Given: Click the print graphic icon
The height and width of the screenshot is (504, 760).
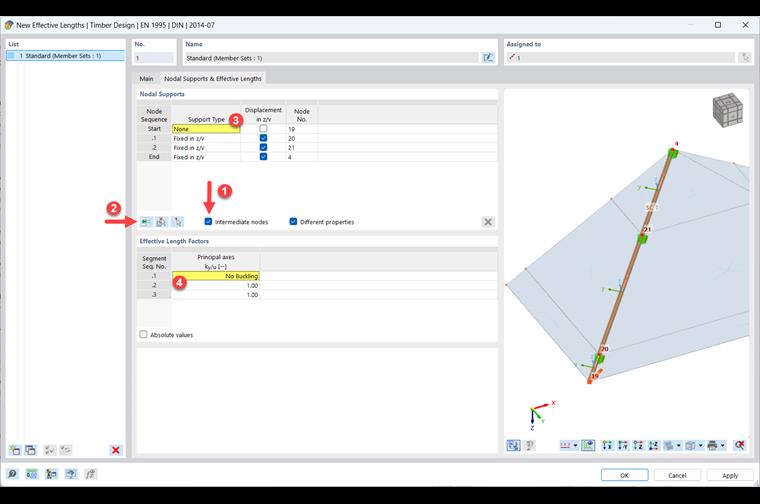Looking at the screenshot, I should tap(712, 445).
